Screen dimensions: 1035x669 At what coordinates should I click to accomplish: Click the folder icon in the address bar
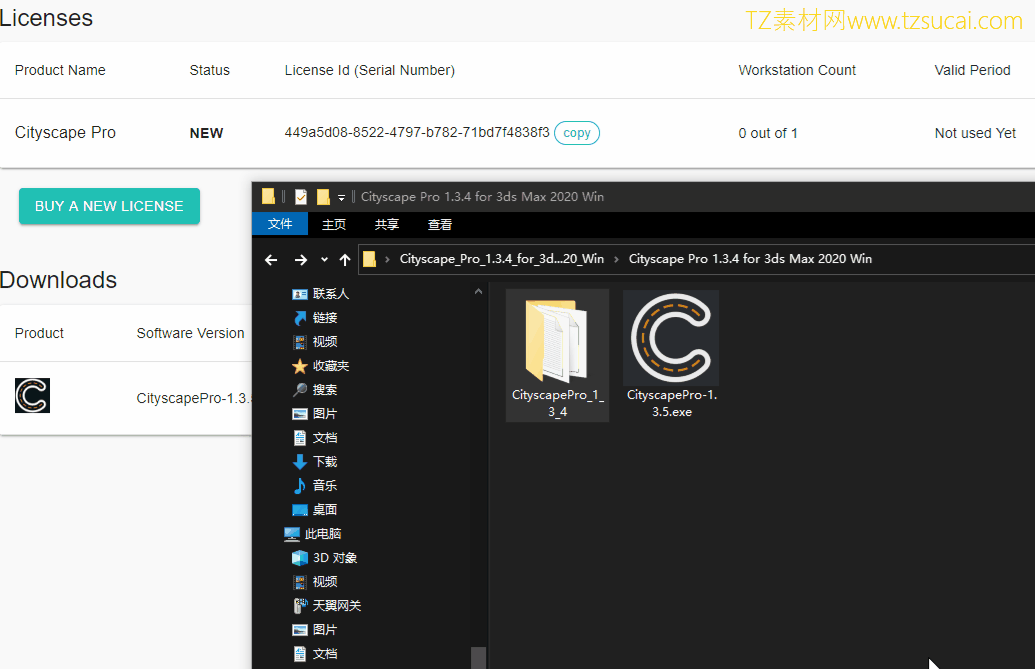[370, 259]
